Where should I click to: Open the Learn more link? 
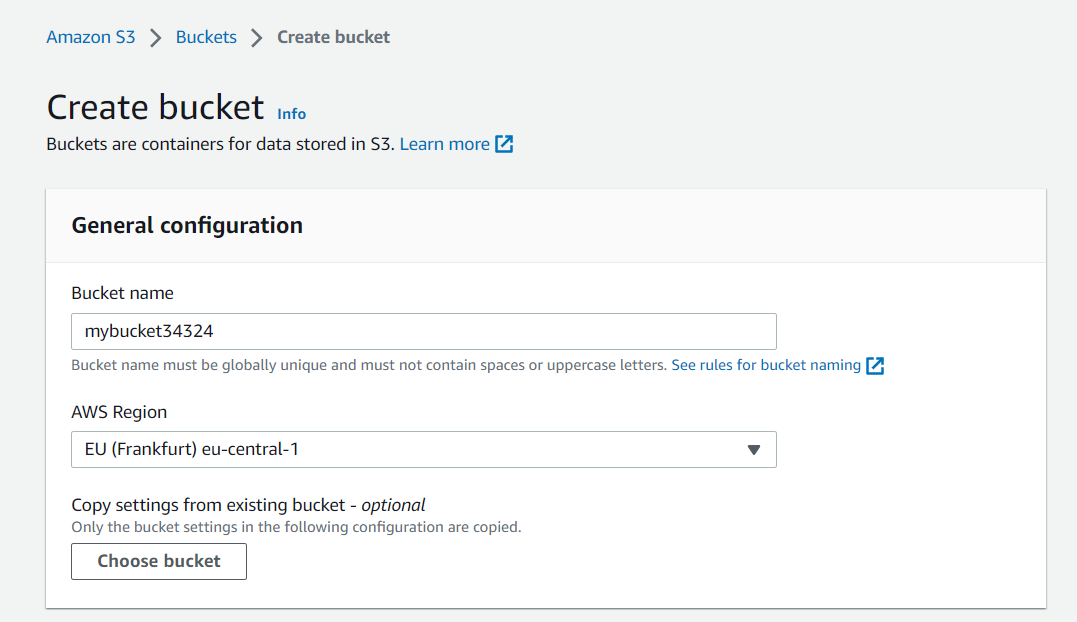coord(444,144)
